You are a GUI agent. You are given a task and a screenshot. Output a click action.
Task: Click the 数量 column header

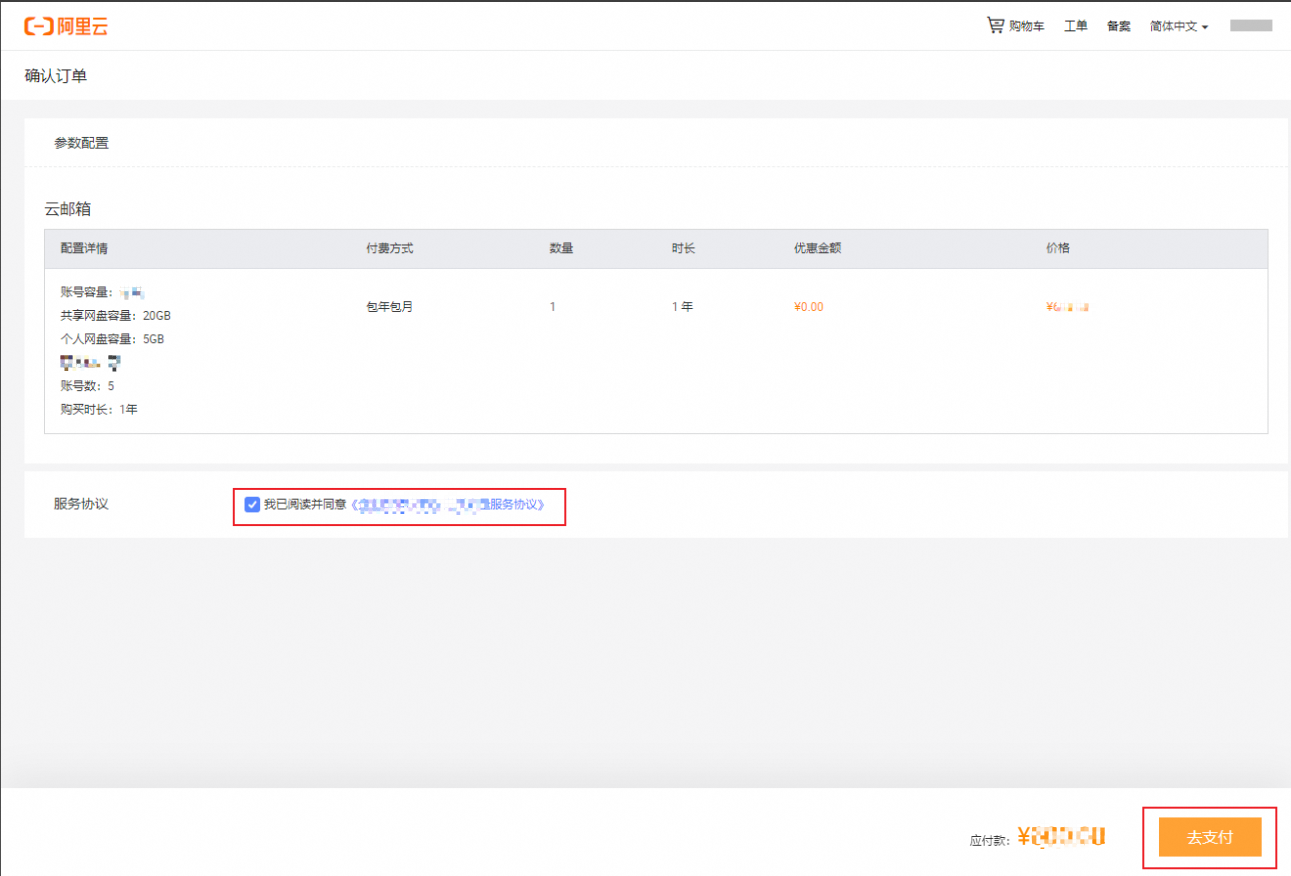tap(561, 248)
